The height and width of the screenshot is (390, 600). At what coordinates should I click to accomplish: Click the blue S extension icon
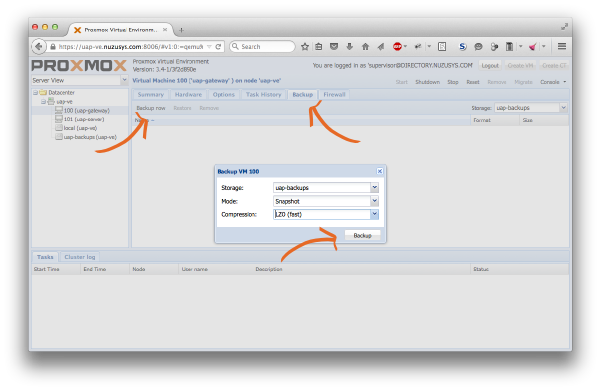(x=463, y=47)
